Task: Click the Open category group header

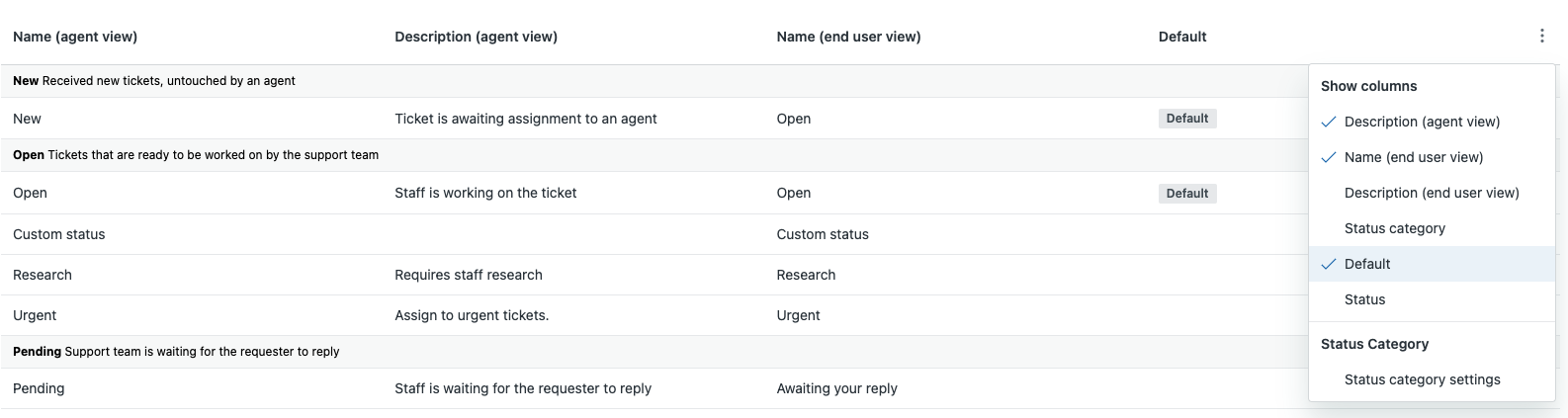Action: tap(196, 155)
